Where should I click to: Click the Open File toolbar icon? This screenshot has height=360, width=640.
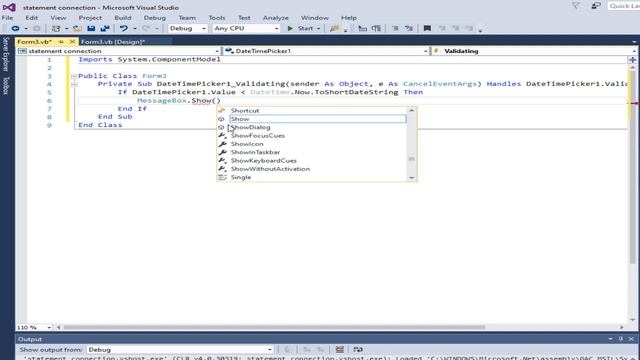point(77,29)
